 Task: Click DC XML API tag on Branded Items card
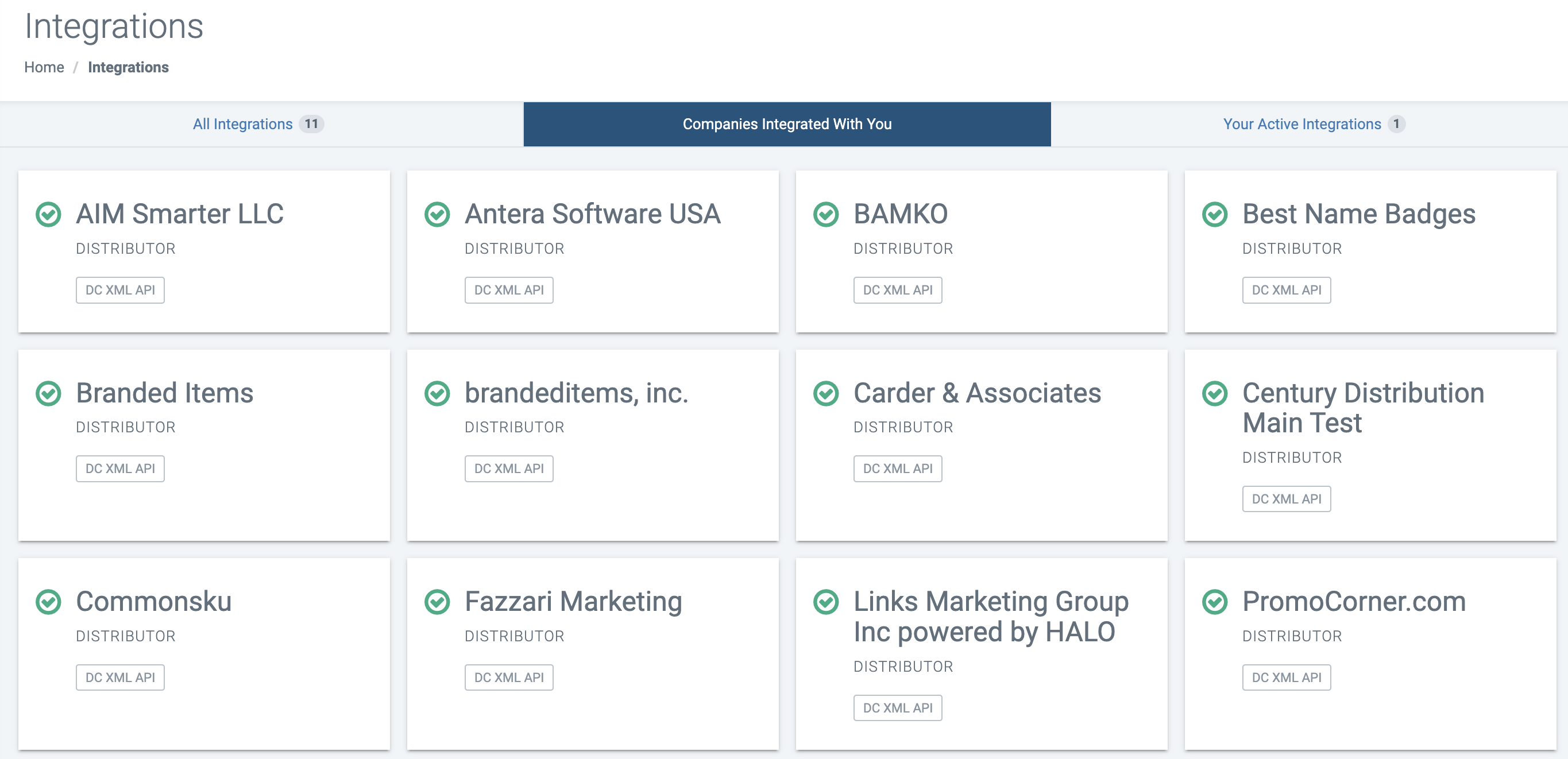click(x=120, y=468)
